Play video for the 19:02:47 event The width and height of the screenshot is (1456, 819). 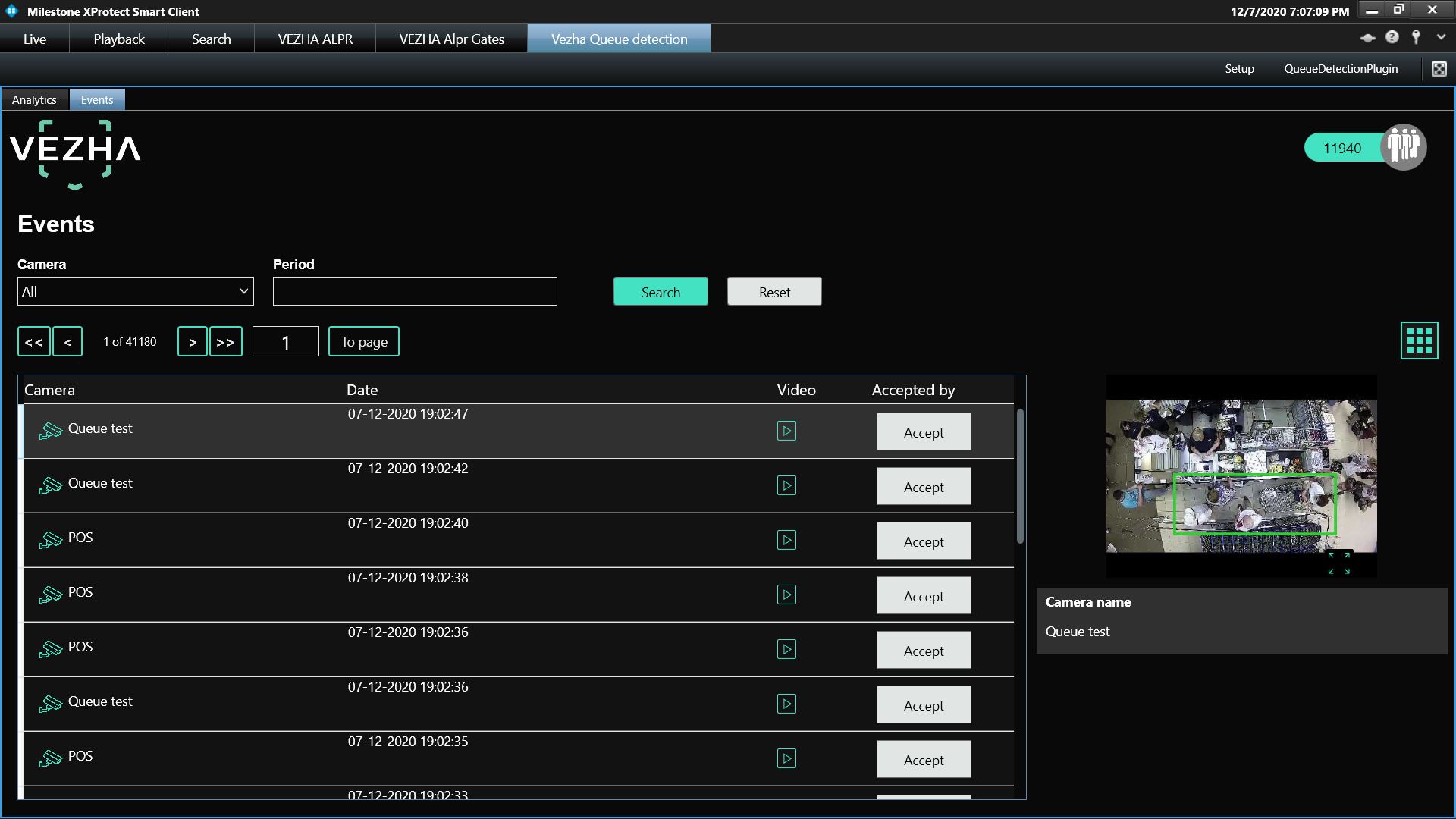(x=786, y=431)
